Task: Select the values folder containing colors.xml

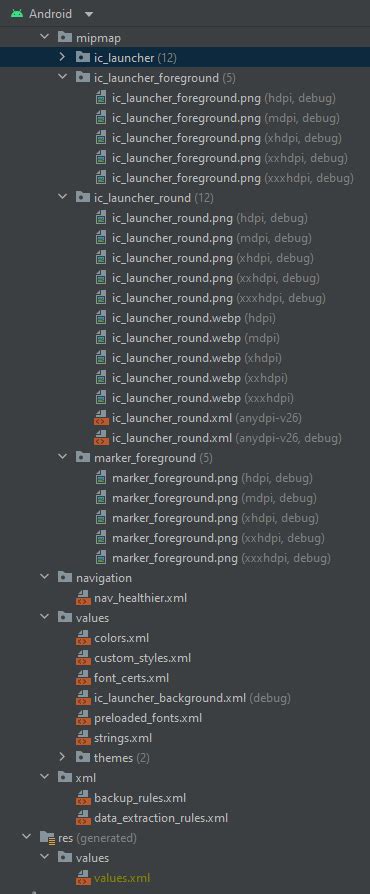Action: tap(92, 617)
